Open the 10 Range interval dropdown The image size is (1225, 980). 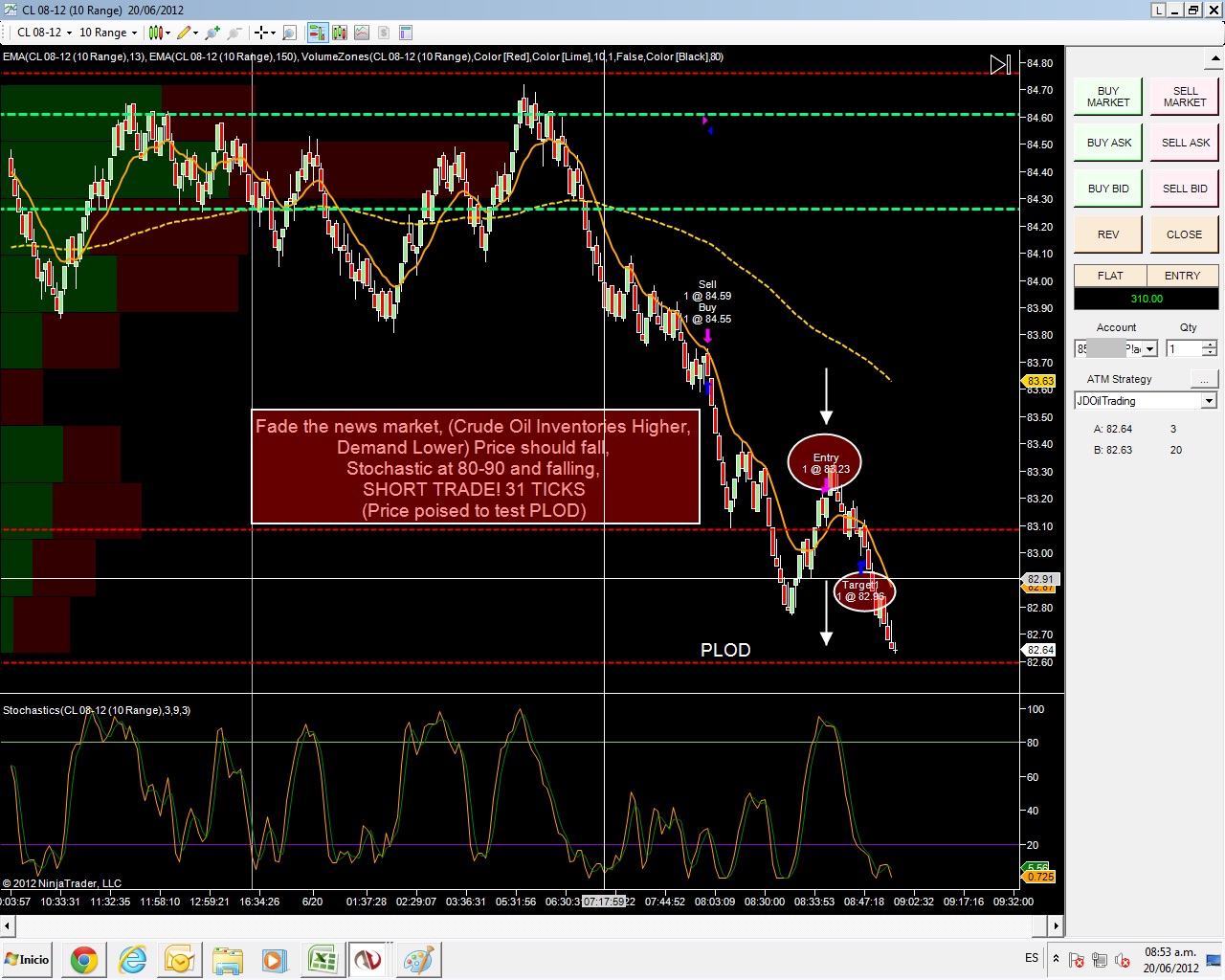[108, 33]
